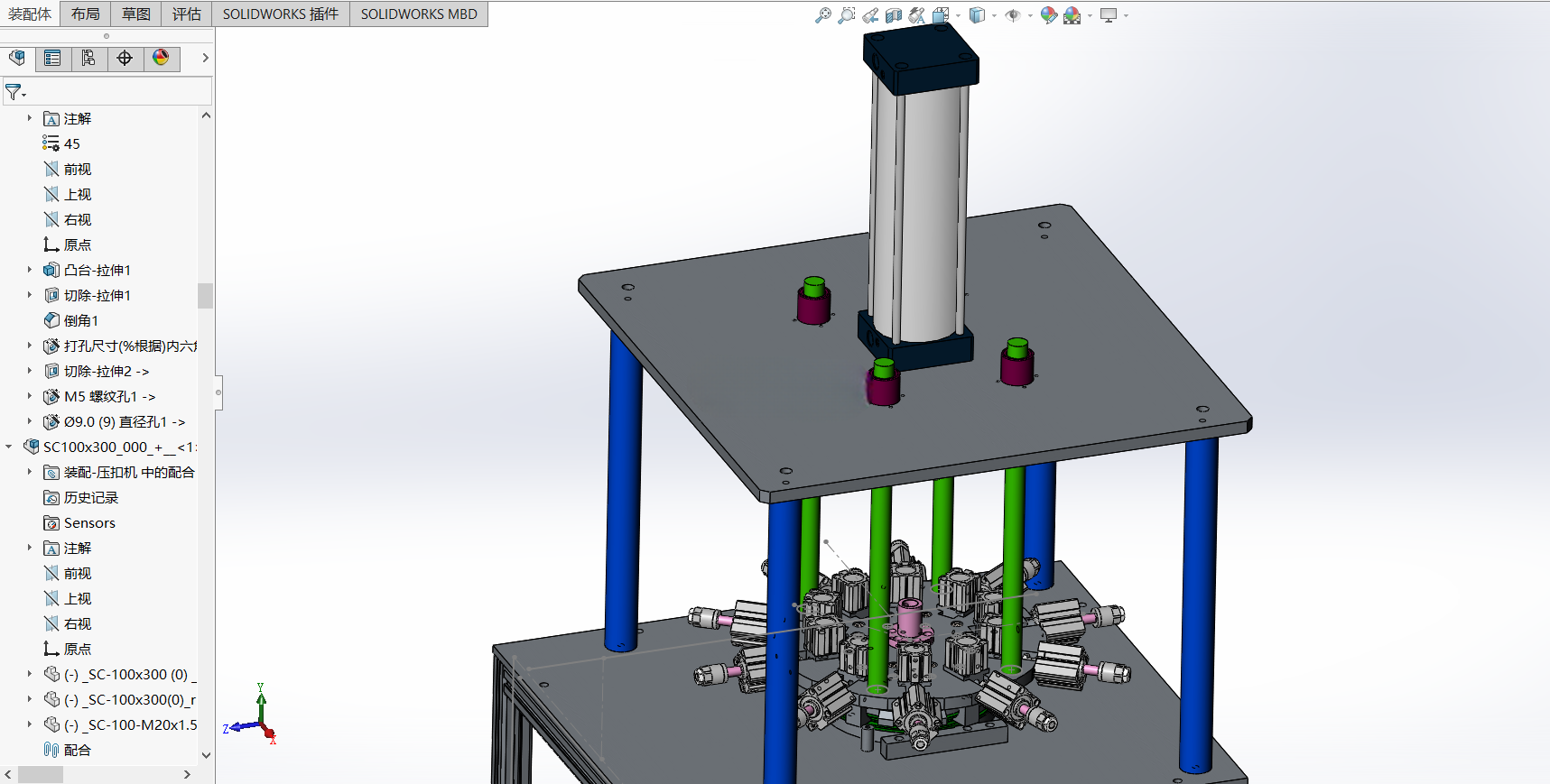
Task: Open the FeatureManager design tree tab
Action: click(16, 59)
